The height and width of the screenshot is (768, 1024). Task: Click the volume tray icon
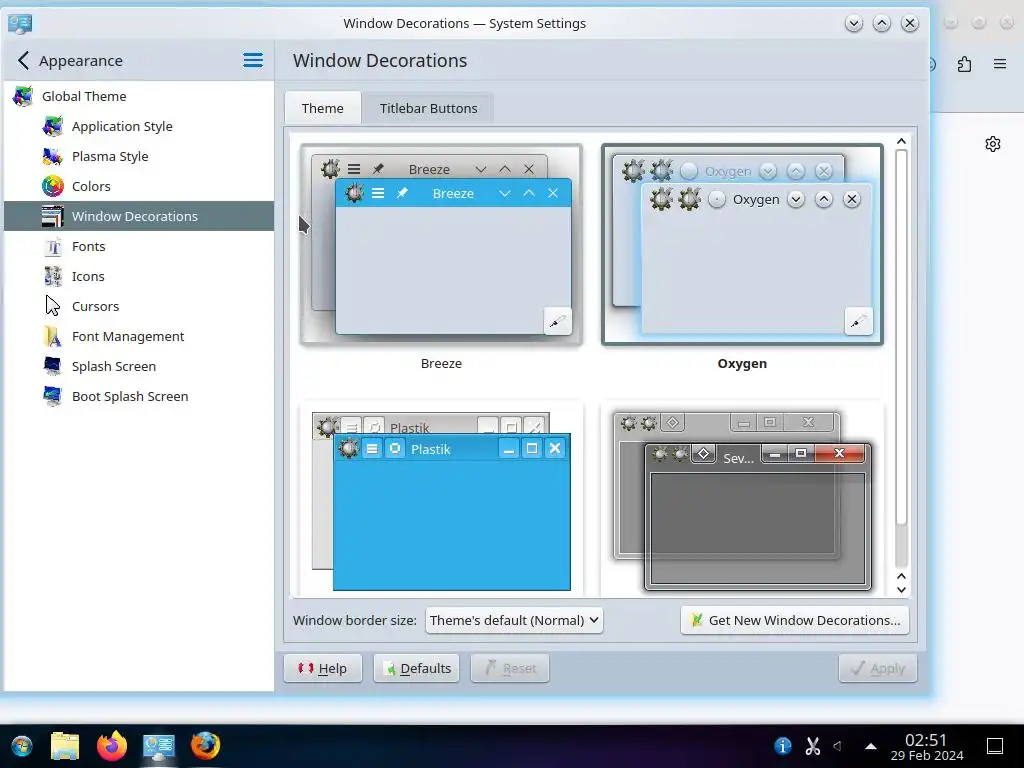click(x=838, y=745)
